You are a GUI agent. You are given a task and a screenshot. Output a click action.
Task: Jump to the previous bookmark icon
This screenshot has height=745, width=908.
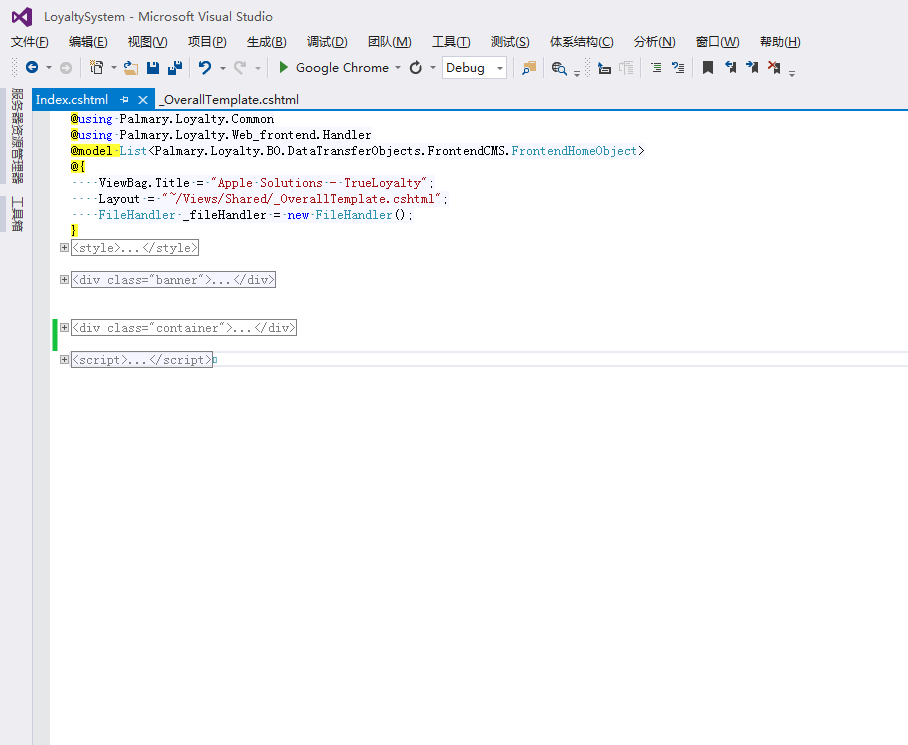click(x=730, y=68)
